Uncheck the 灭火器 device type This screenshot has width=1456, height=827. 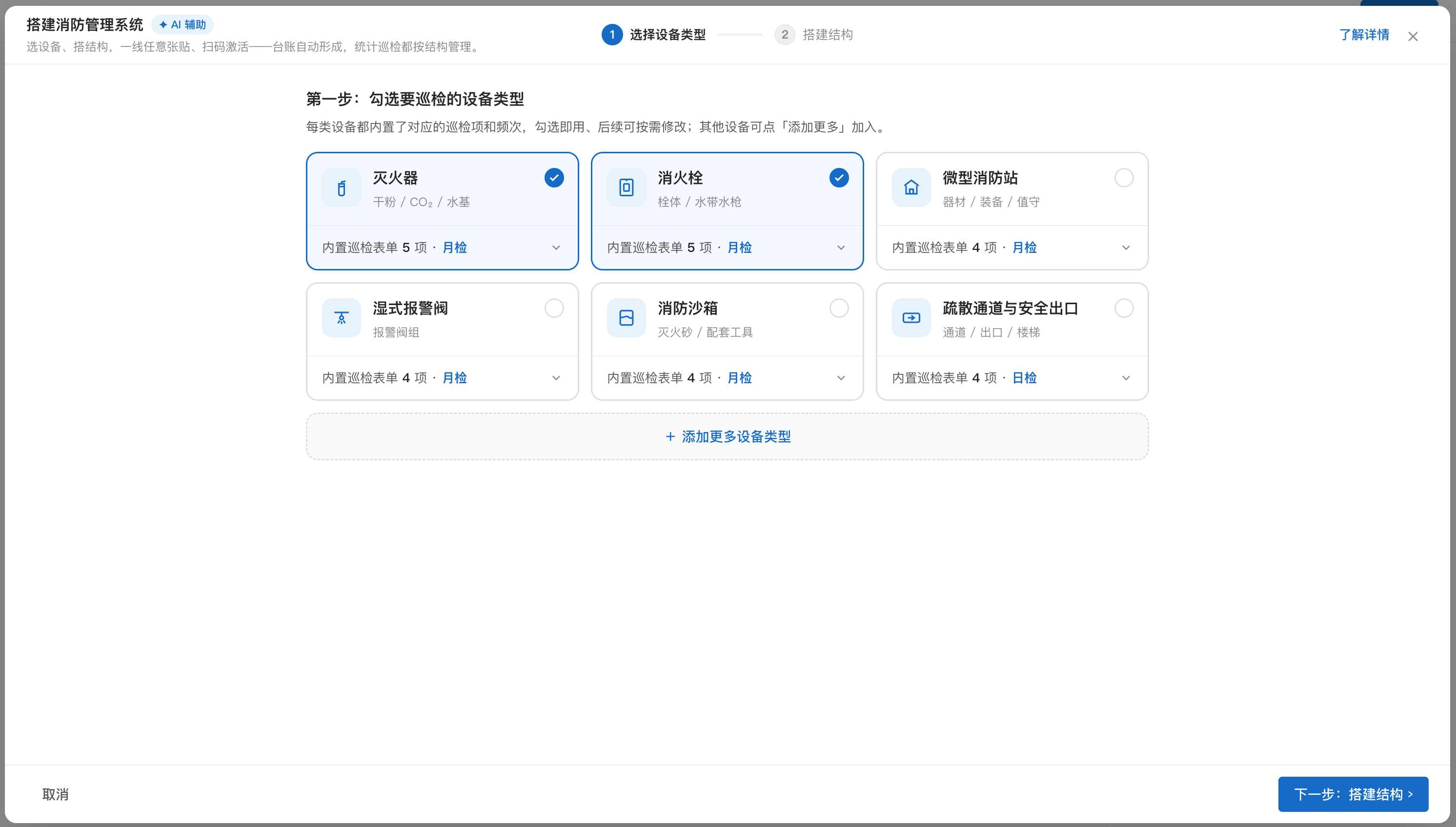click(554, 178)
